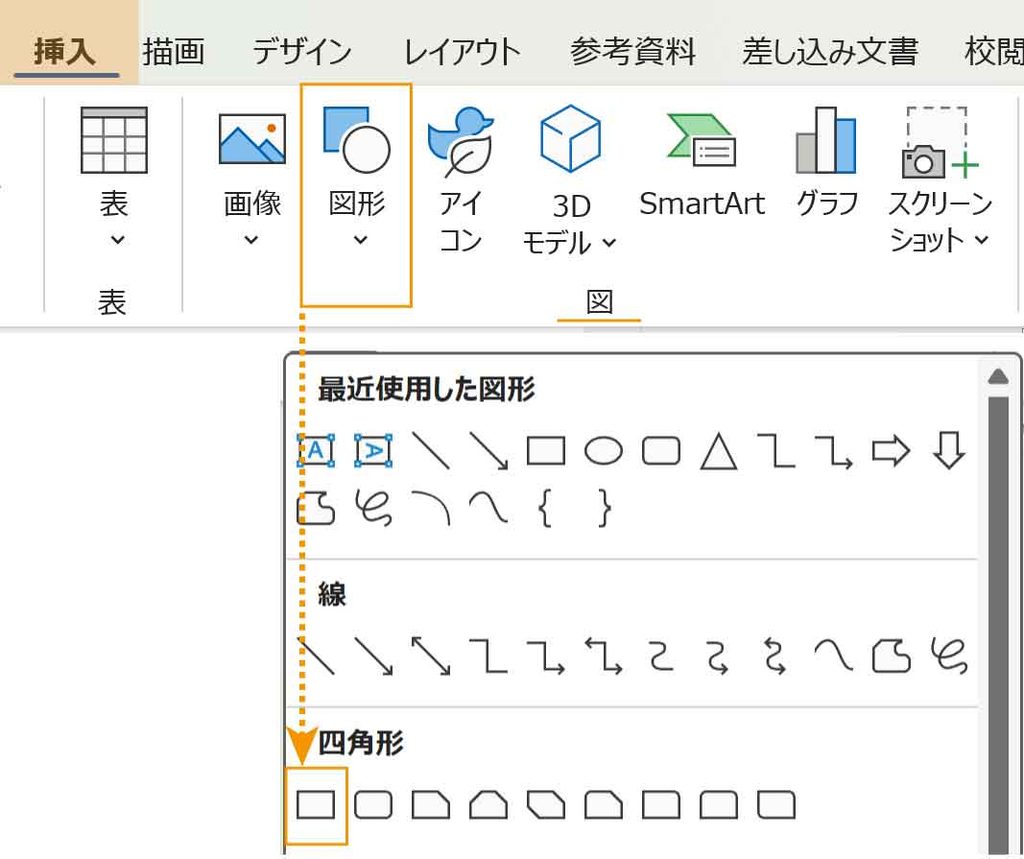The width and height of the screenshot is (1024, 859).
Task: Pick the snip same-side corners rectangle
Action: click(x=488, y=805)
